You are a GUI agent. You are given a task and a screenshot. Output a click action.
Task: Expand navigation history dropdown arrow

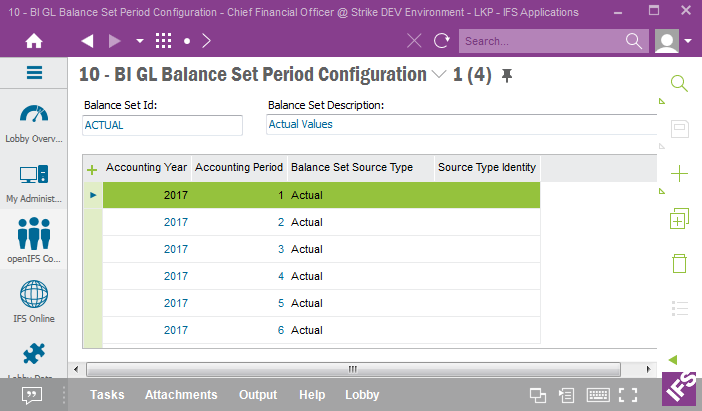pyautogui.click(x=139, y=41)
